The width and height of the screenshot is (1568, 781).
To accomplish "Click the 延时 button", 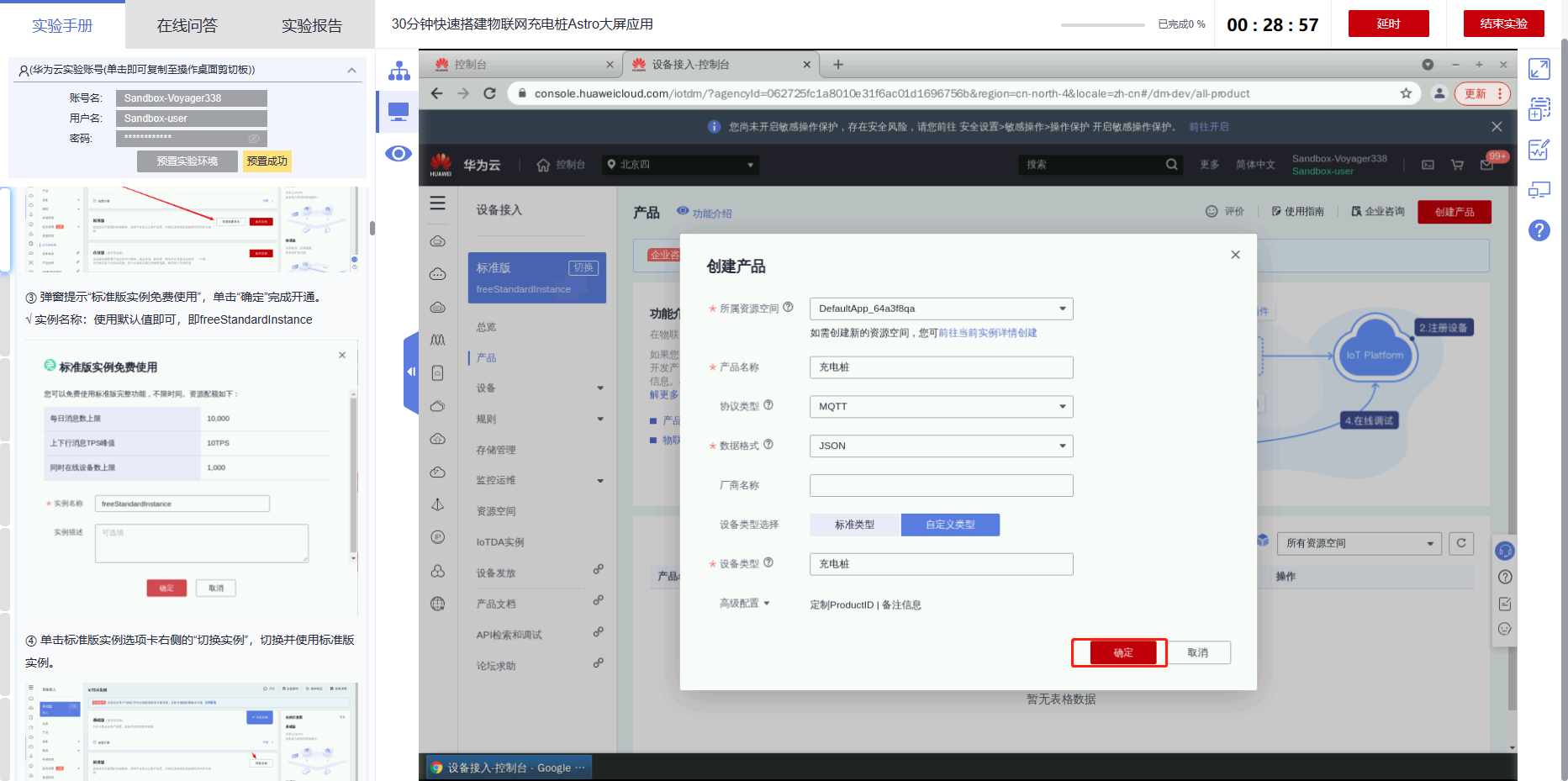I will click(x=1388, y=24).
